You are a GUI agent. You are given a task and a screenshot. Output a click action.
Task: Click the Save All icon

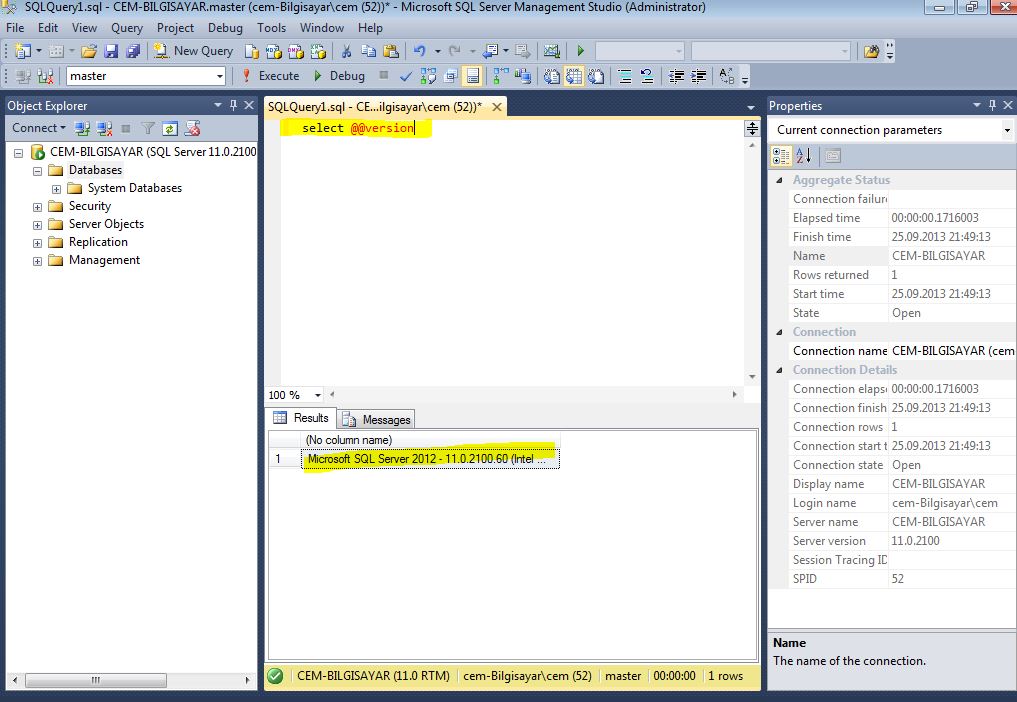tap(133, 51)
